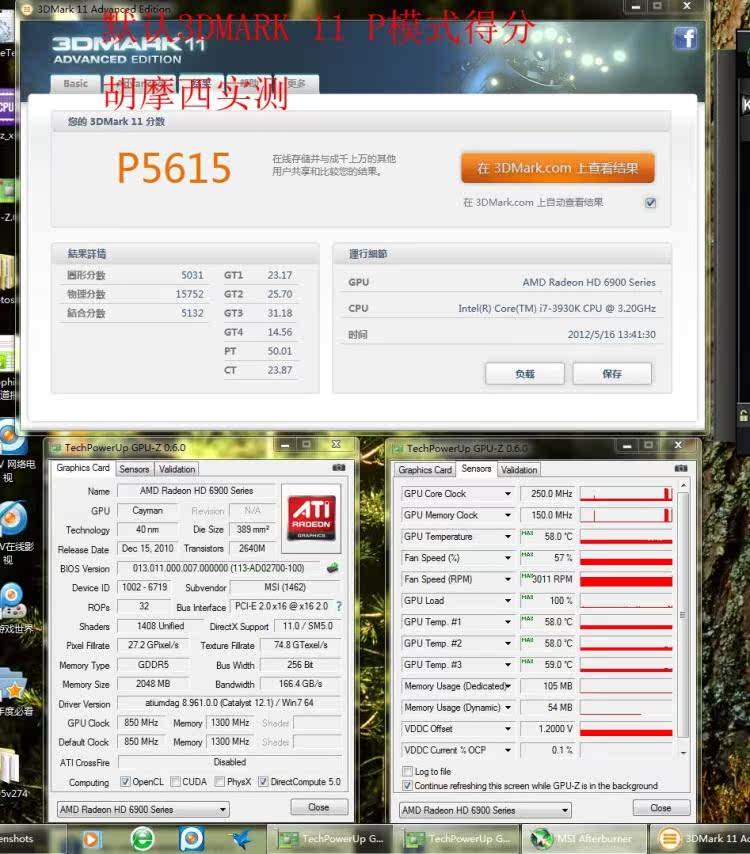Click the Bus Interface question mark icon

pyautogui.click(x=338, y=607)
